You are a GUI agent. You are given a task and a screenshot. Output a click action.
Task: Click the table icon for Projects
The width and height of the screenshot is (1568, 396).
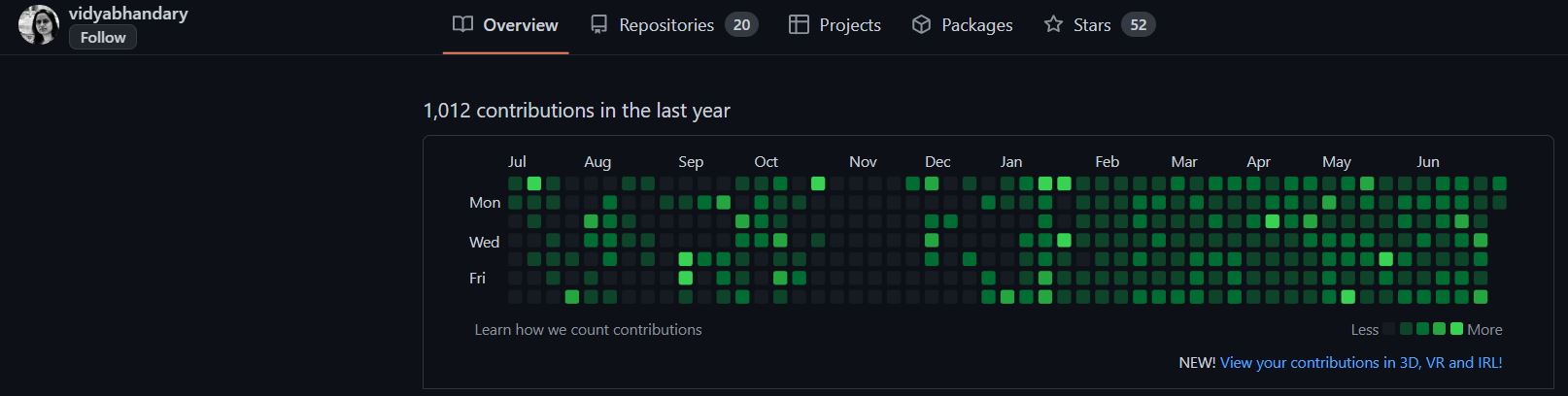pos(799,24)
